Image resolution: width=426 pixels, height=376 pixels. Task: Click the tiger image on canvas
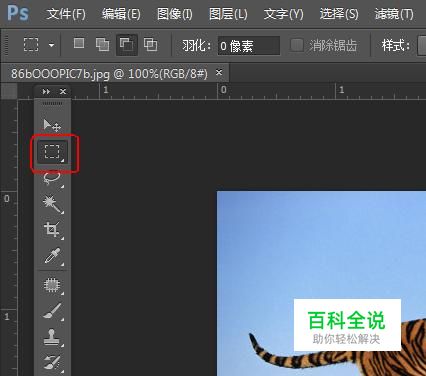tap(321, 284)
